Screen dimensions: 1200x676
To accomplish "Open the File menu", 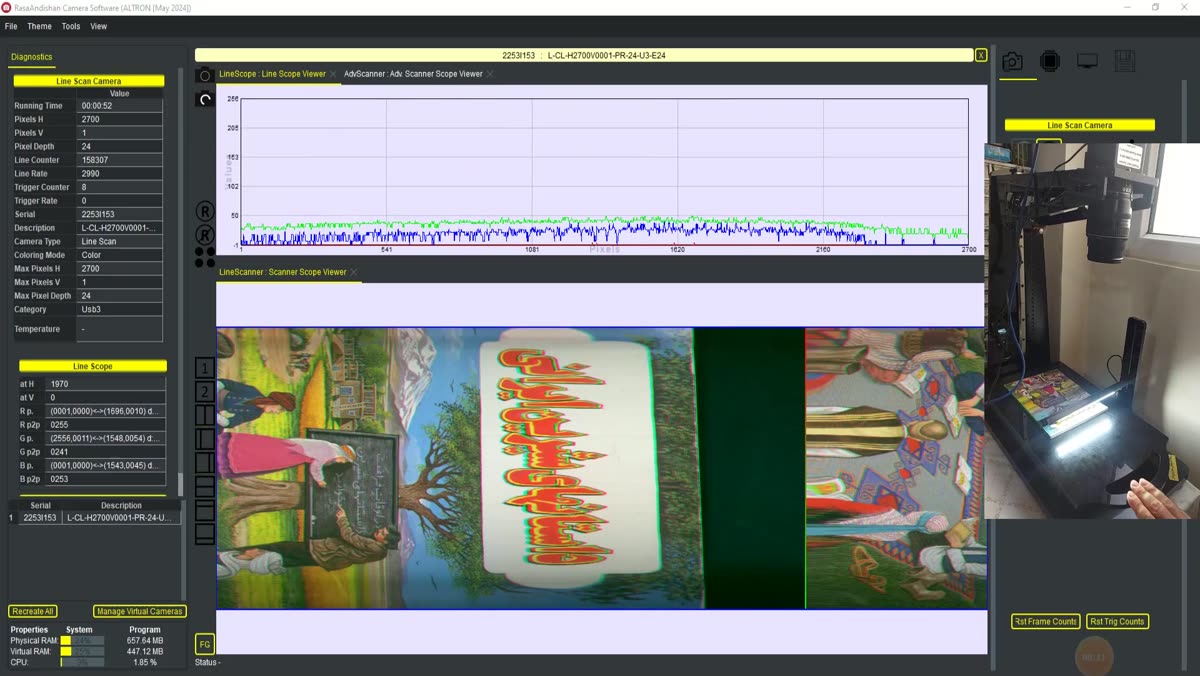I will click(x=11, y=26).
